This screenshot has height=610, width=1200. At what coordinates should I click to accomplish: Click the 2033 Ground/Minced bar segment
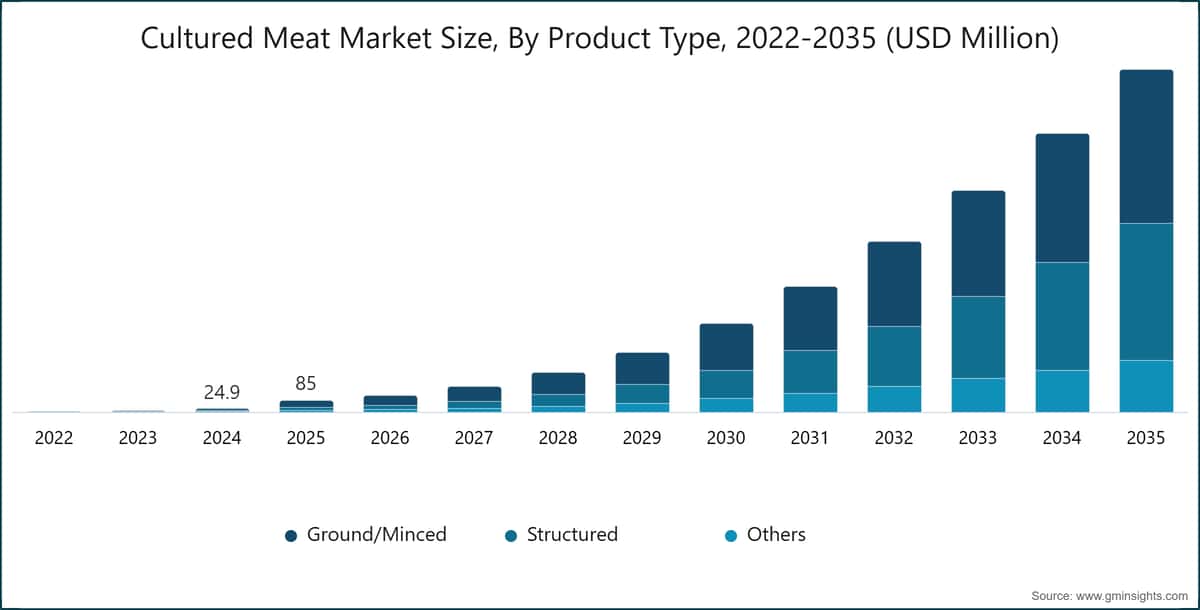coord(978,244)
